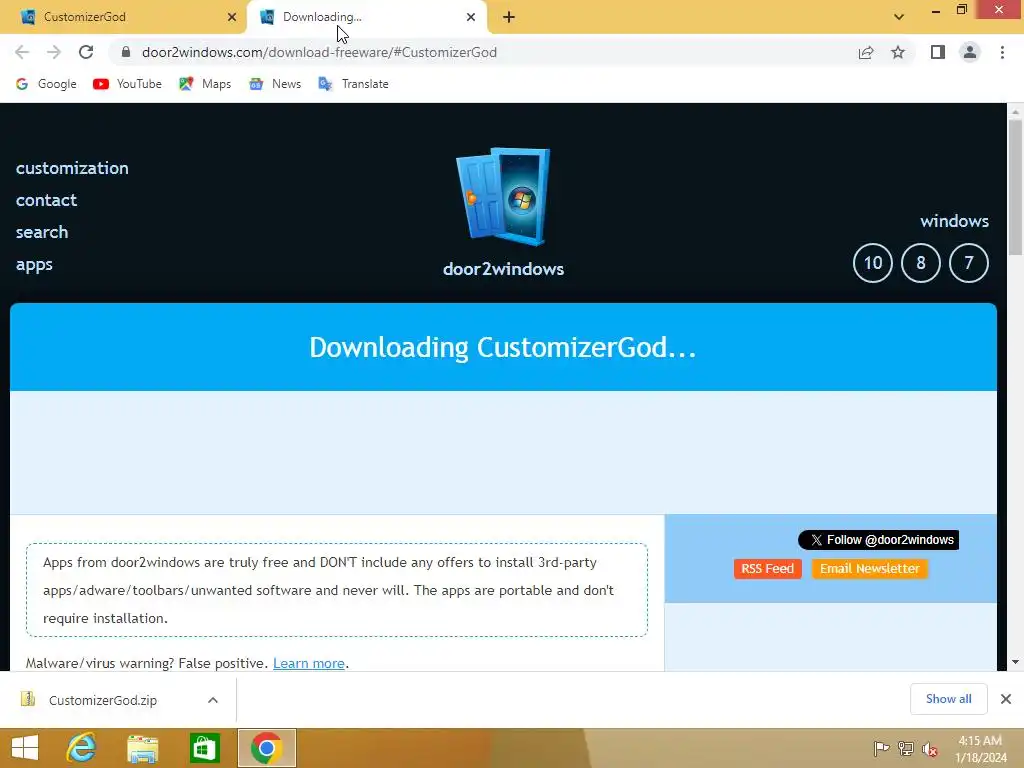The image size is (1024, 768).
Task: Open the Translate bookmark
Action: (x=353, y=84)
